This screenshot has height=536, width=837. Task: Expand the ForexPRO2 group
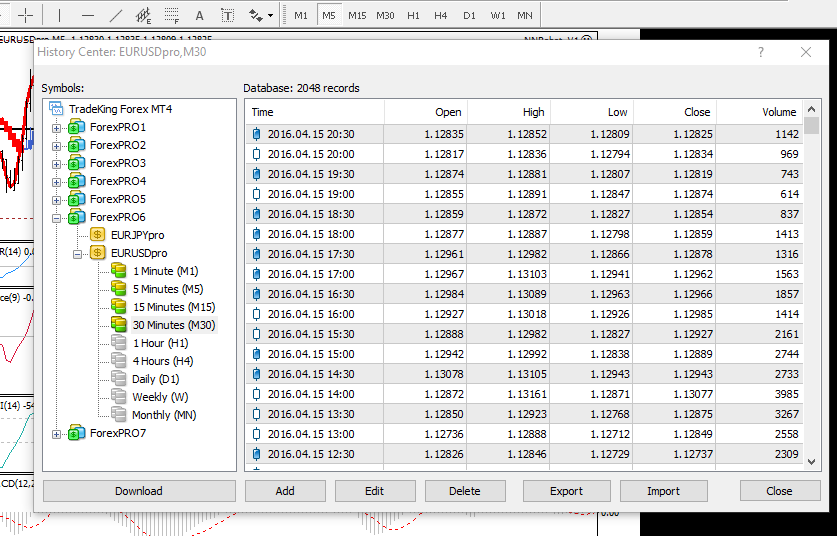click(56, 146)
